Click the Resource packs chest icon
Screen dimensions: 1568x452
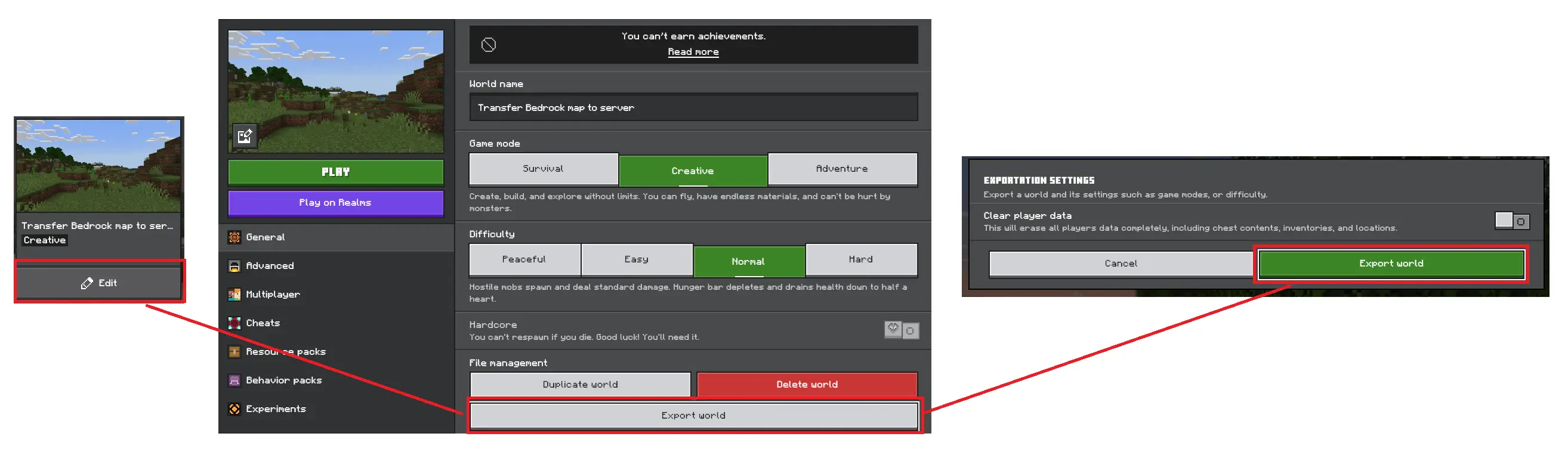(234, 352)
